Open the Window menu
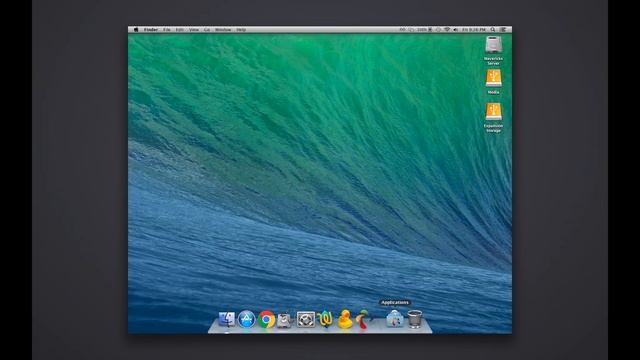 point(223,30)
